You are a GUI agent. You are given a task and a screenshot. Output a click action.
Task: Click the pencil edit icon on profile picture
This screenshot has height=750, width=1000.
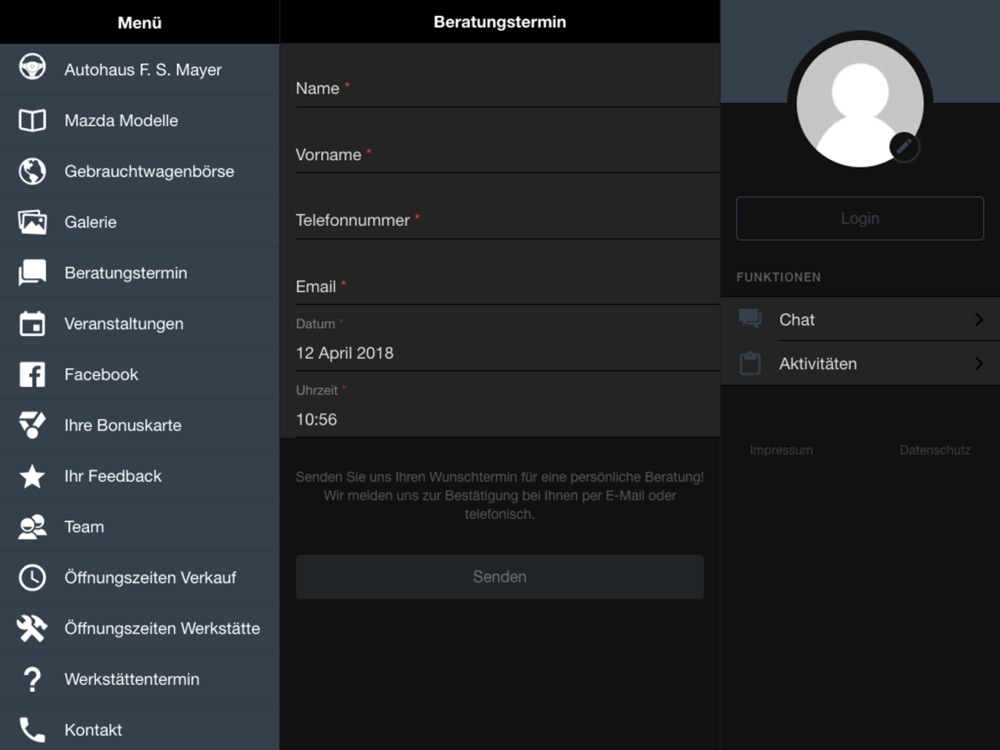904,147
